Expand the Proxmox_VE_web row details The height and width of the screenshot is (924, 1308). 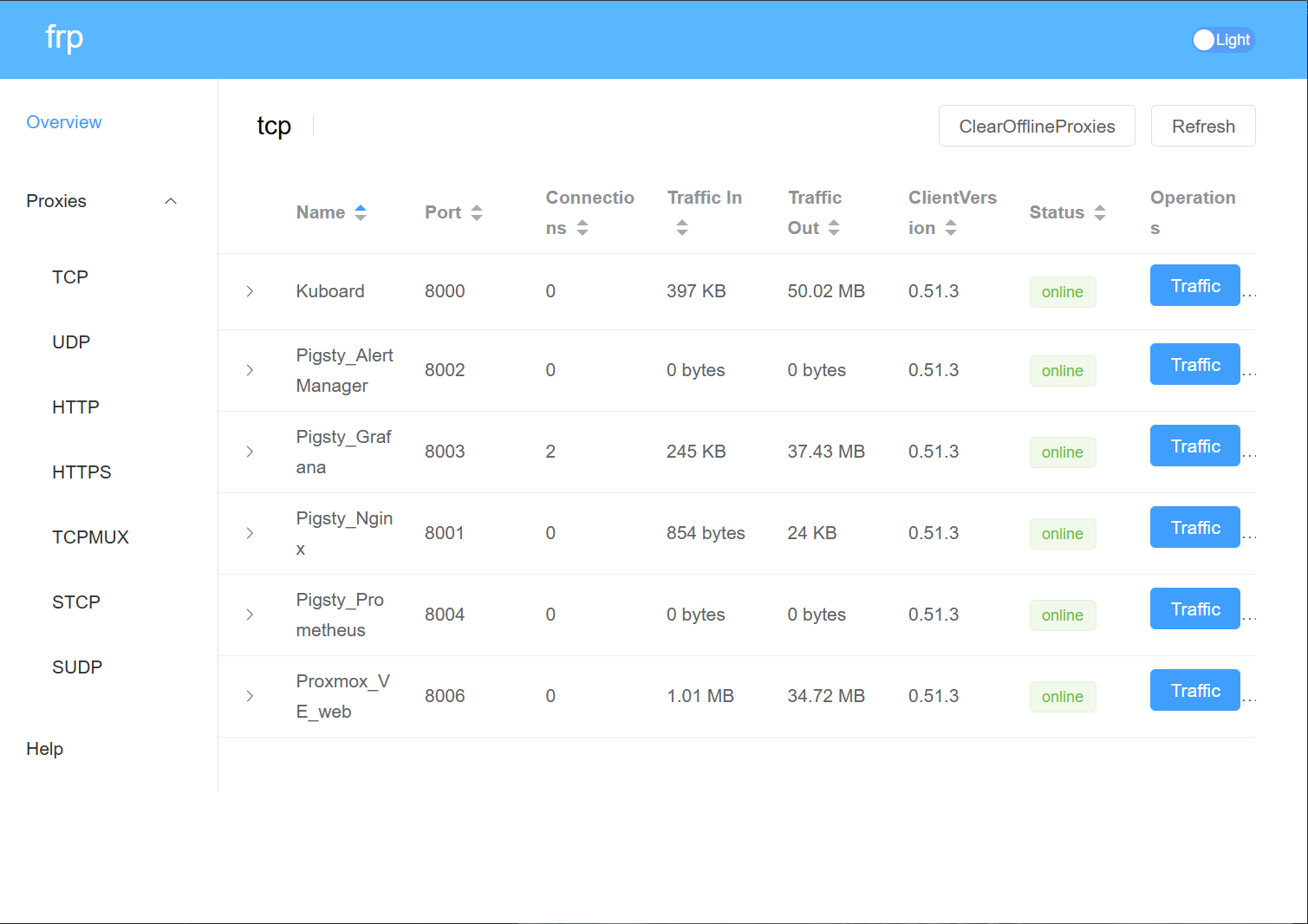(x=250, y=696)
